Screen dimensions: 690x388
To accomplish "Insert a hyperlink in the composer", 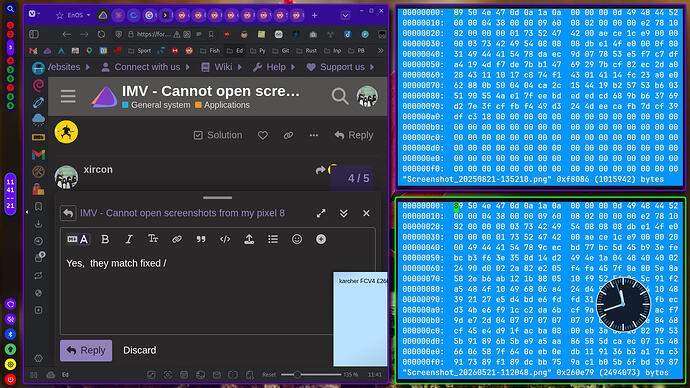I will click(x=177, y=239).
